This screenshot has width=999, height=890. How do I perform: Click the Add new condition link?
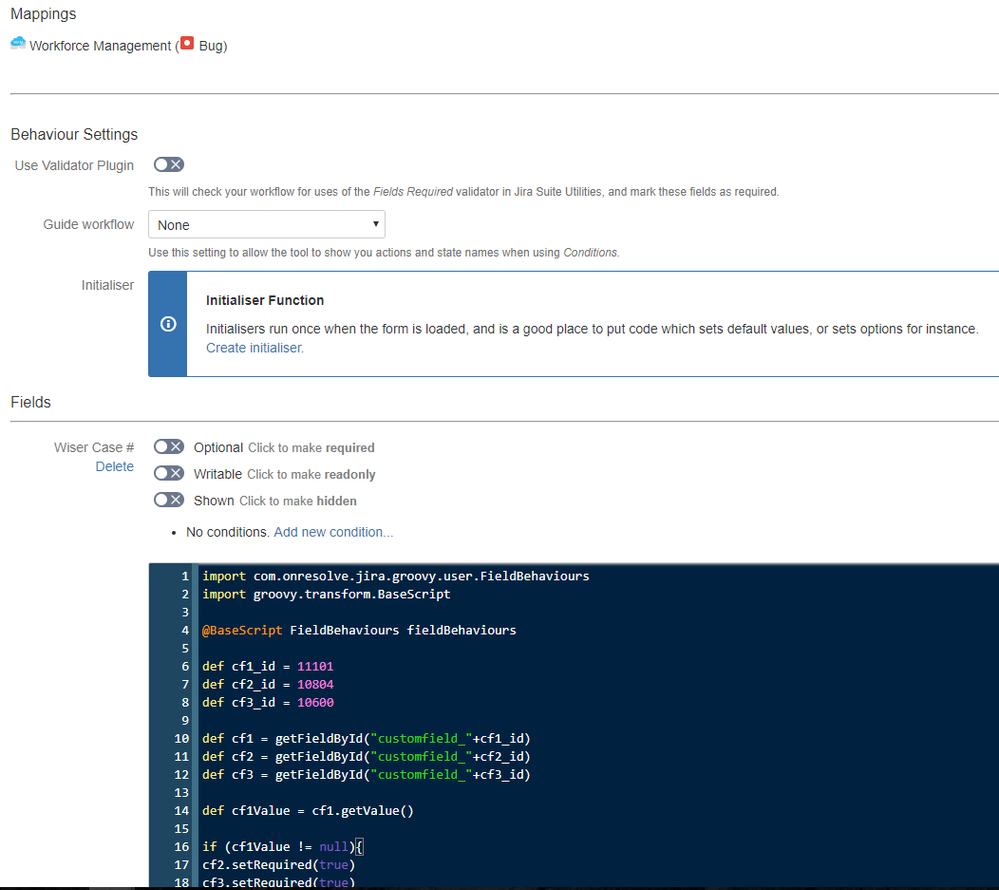pyautogui.click(x=333, y=532)
